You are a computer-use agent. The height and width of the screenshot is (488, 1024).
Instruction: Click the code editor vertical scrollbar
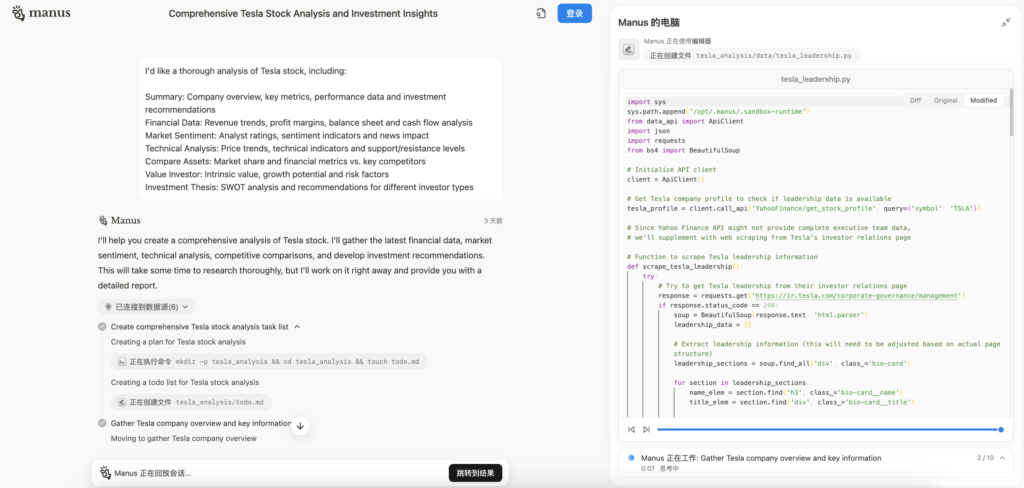pyautogui.click(x=1012, y=112)
